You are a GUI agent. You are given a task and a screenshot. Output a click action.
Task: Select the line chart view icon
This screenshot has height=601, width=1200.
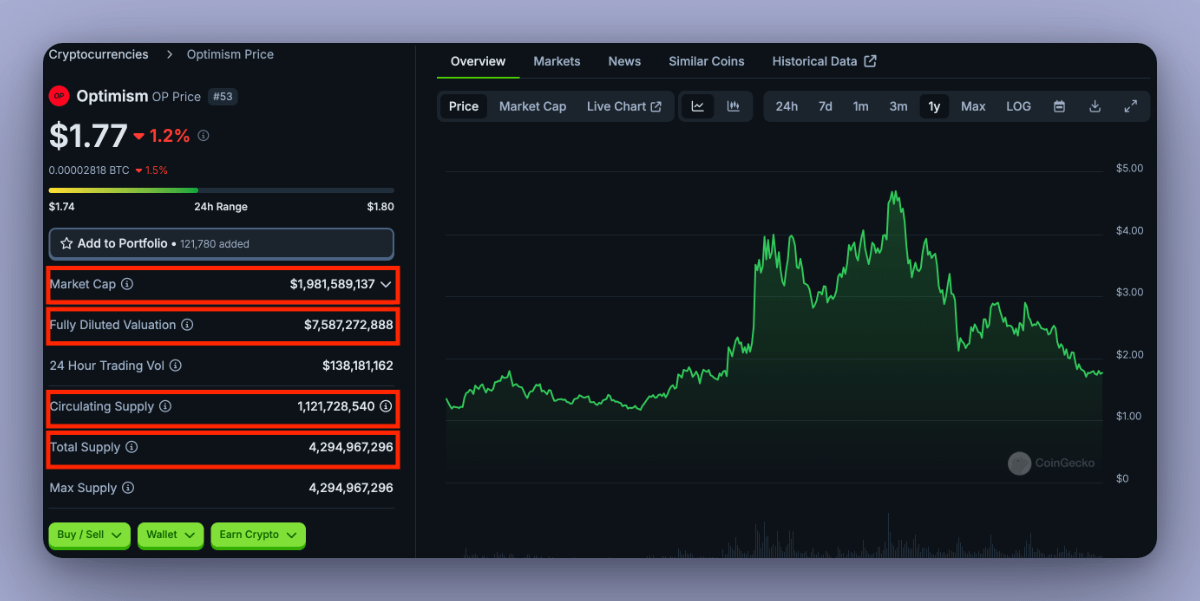click(698, 106)
